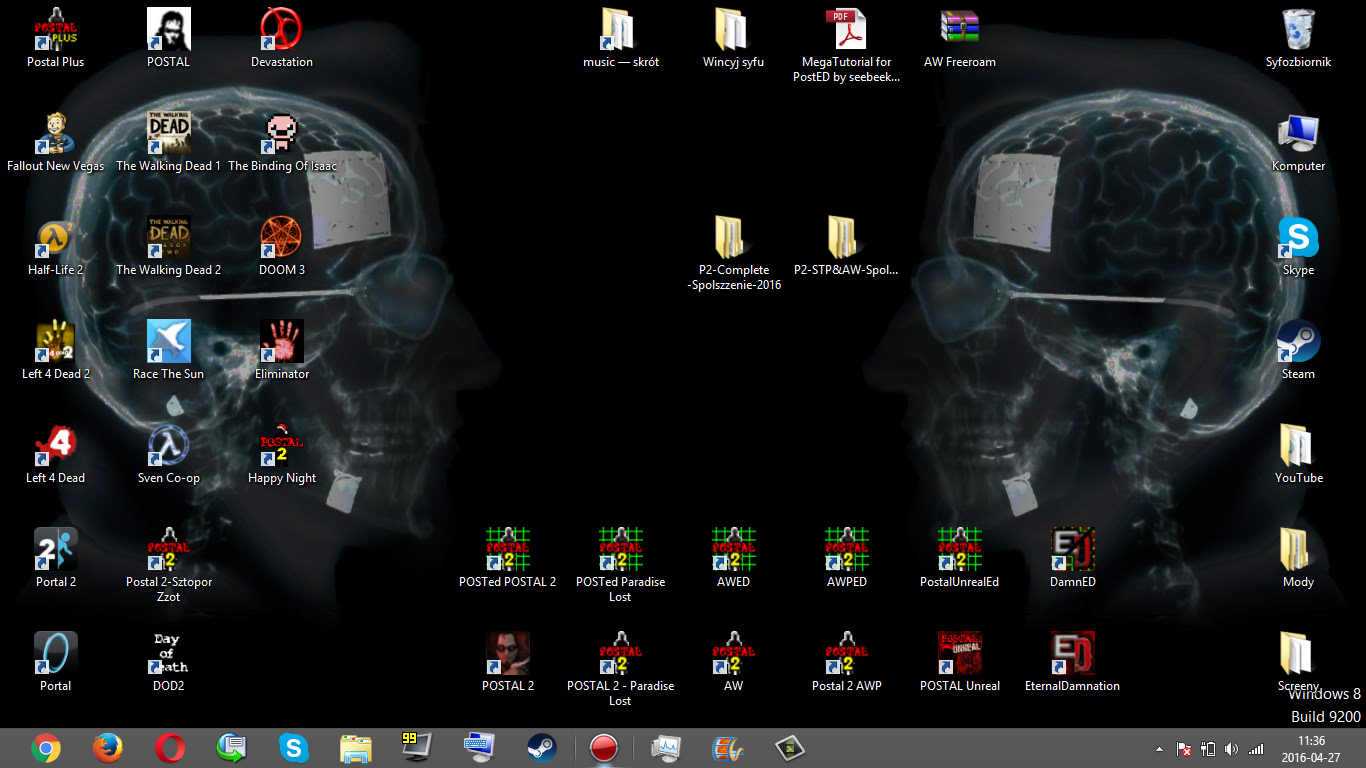Viewport: 1366px width, 768px height.
Task: Click the Skype desktop shortcut
Action: pyautogui.click(x=1299, y=246)
